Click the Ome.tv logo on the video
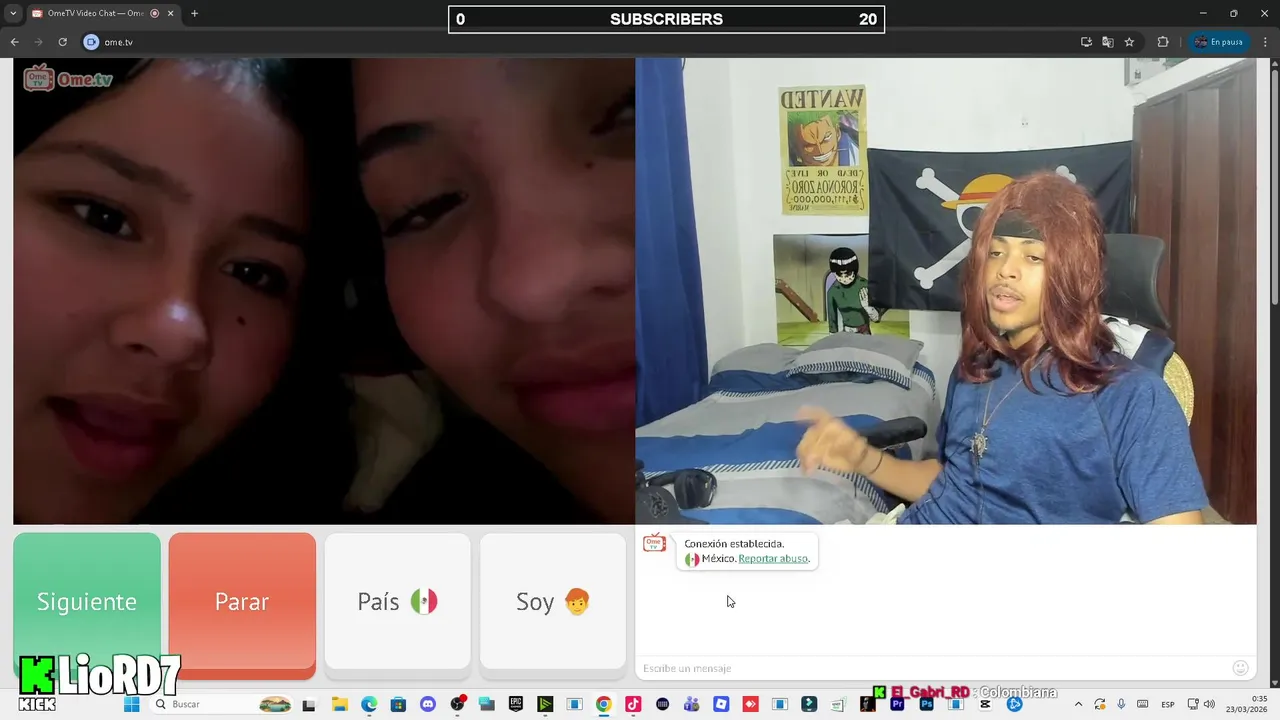1280x720 pixels. click(68, 79)
